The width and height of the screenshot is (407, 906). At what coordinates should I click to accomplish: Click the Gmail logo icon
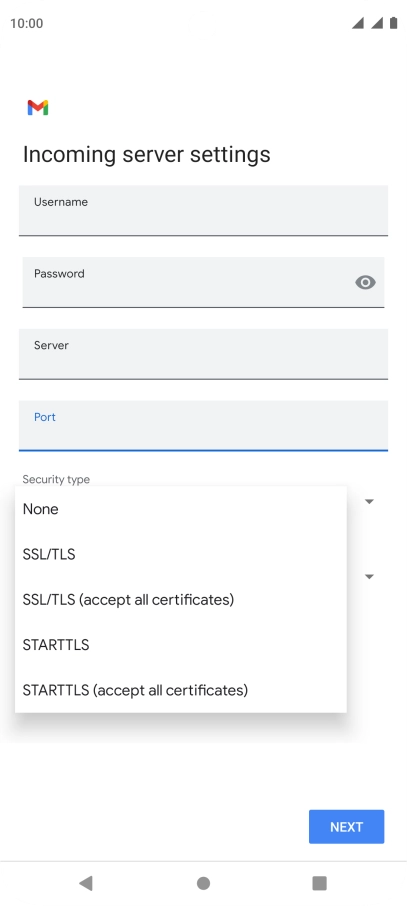click(x=38, y=107)
